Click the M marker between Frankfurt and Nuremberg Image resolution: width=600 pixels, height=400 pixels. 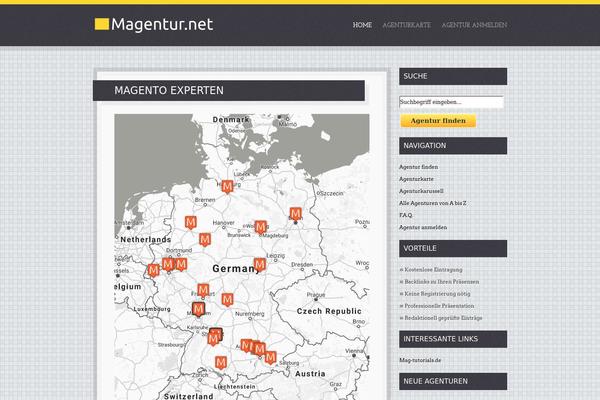[x=227, y=299]
